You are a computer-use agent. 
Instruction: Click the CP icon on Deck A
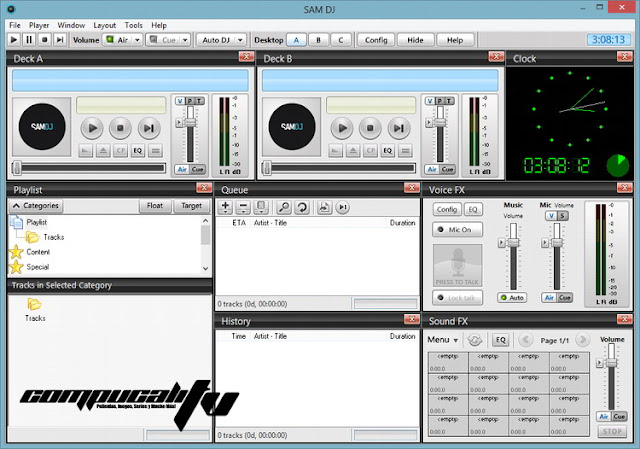120,151
